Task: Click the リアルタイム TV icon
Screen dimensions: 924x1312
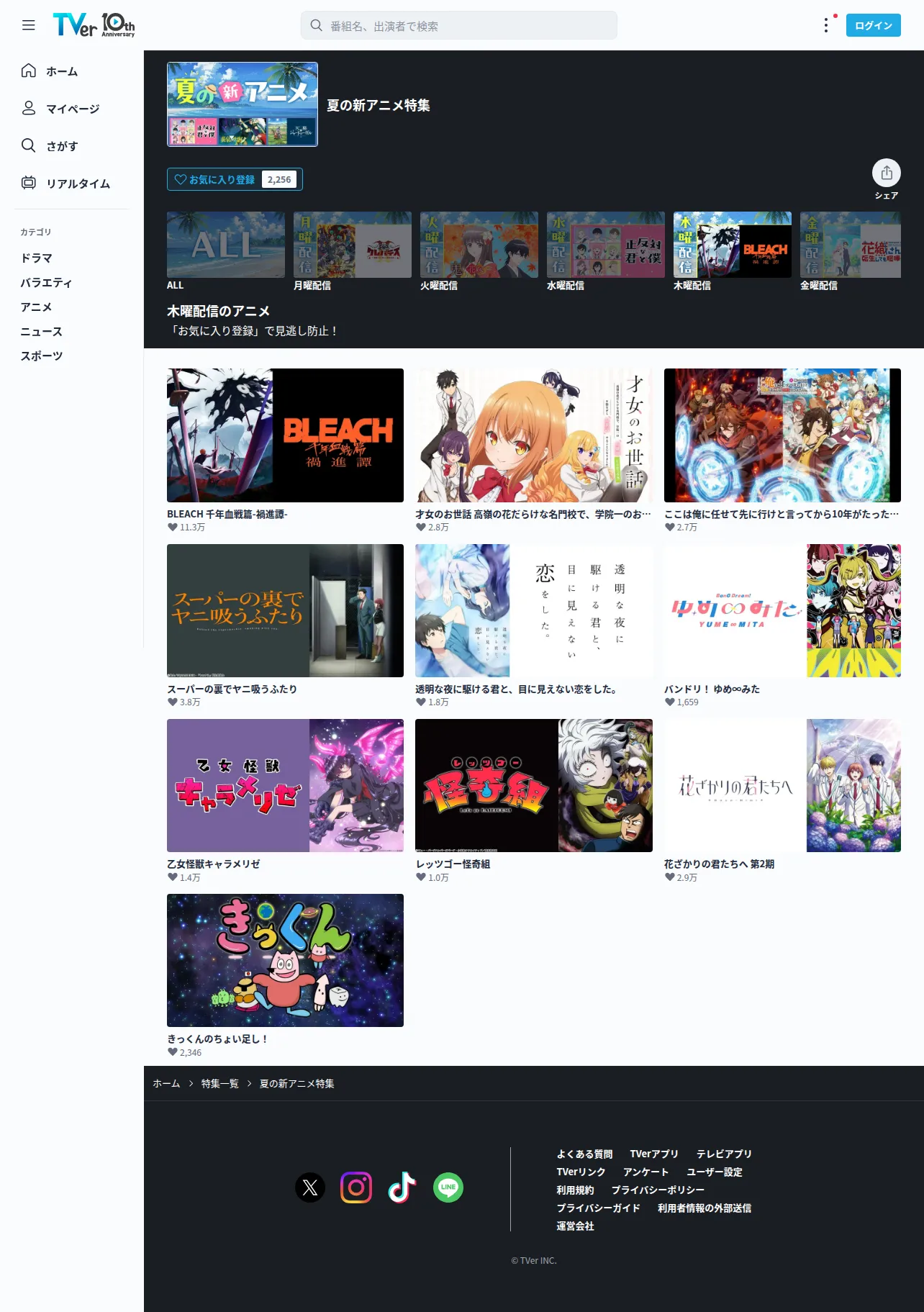Action: click(29, 183)
